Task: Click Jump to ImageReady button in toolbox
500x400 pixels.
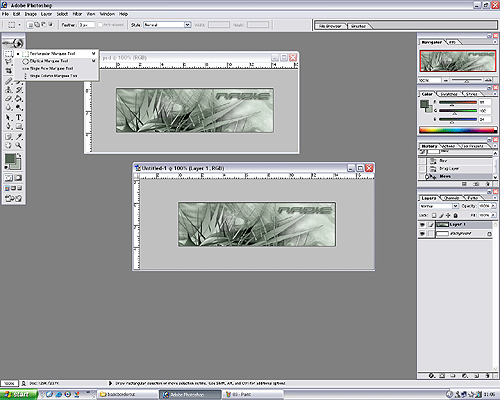Action: (x=13, y=198)
